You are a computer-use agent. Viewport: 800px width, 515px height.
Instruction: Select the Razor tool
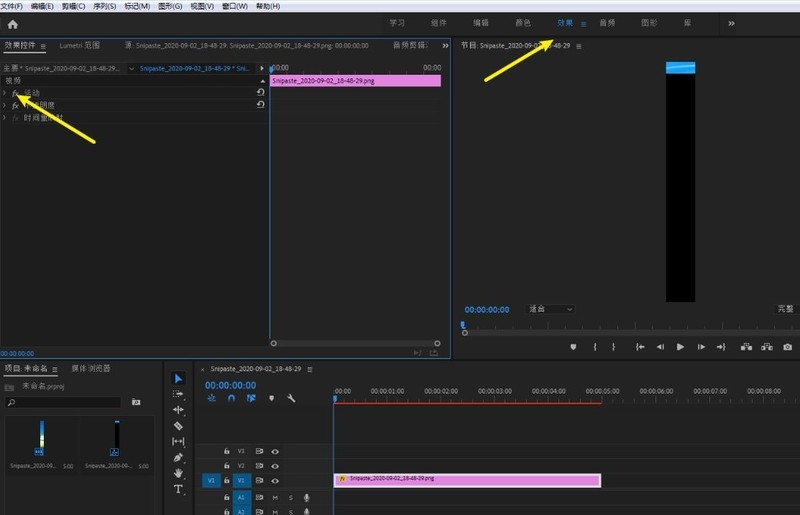(x=178, y=426)
